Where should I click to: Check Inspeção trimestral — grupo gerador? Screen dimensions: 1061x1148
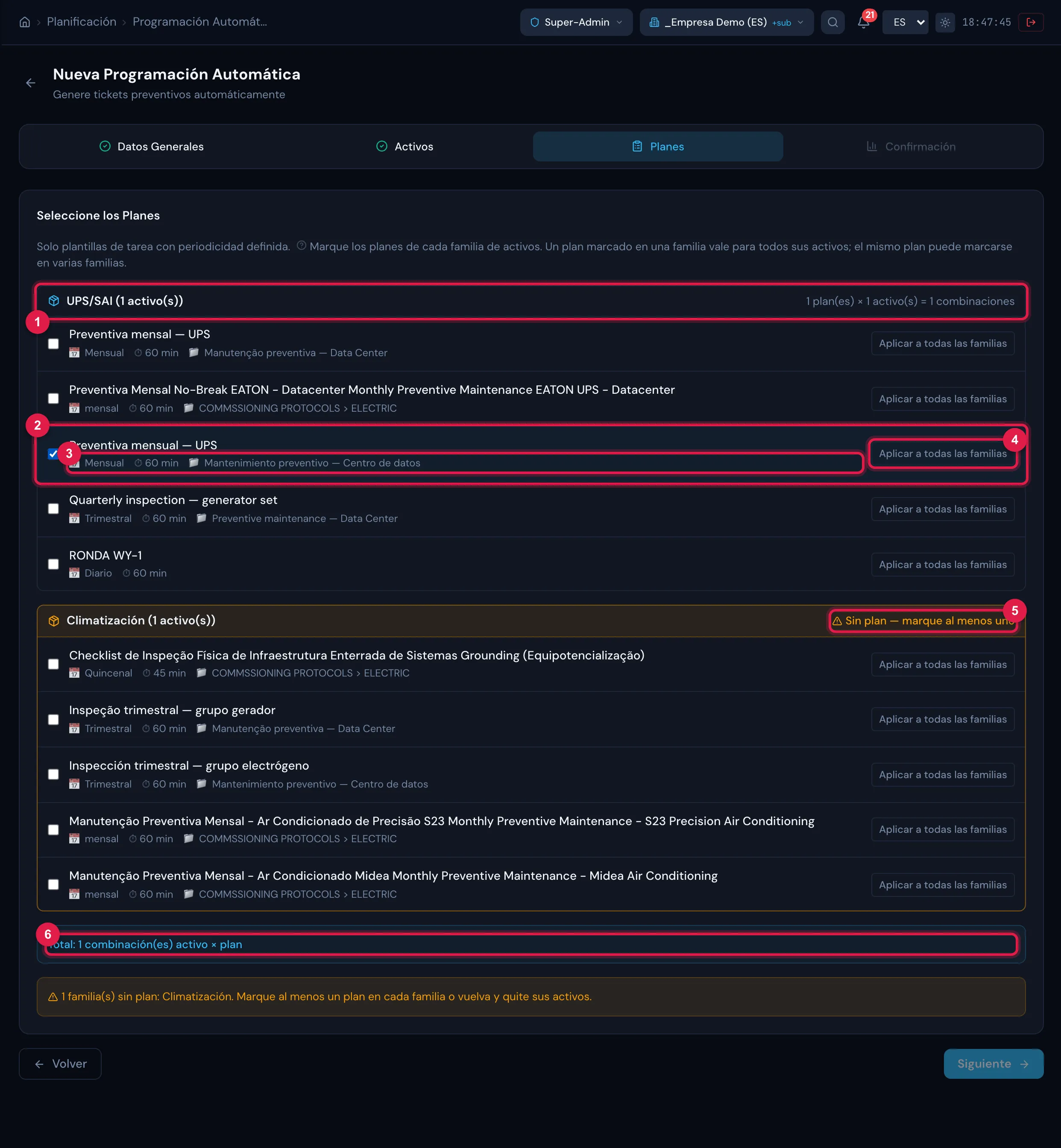click(53, 719)
